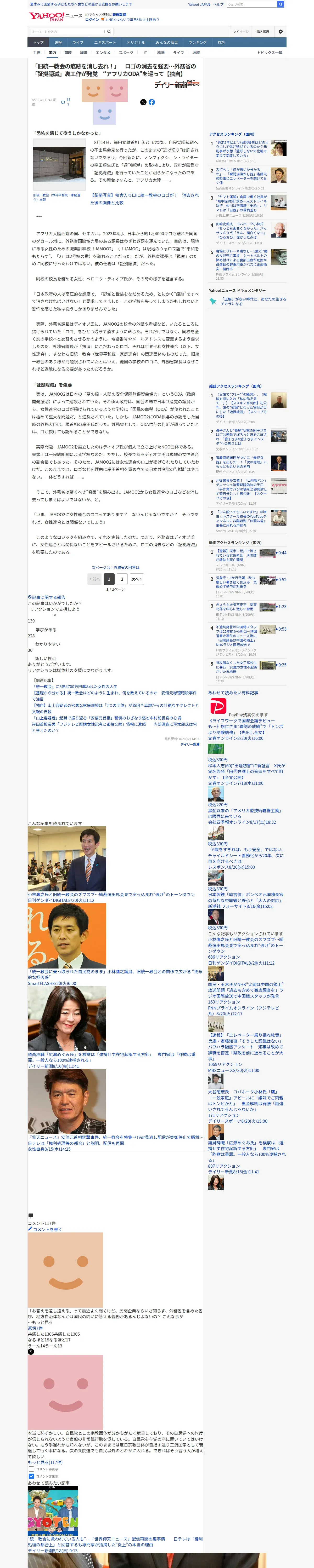
Task: Select the 経済 category tab
Action: tap(83, 53)
